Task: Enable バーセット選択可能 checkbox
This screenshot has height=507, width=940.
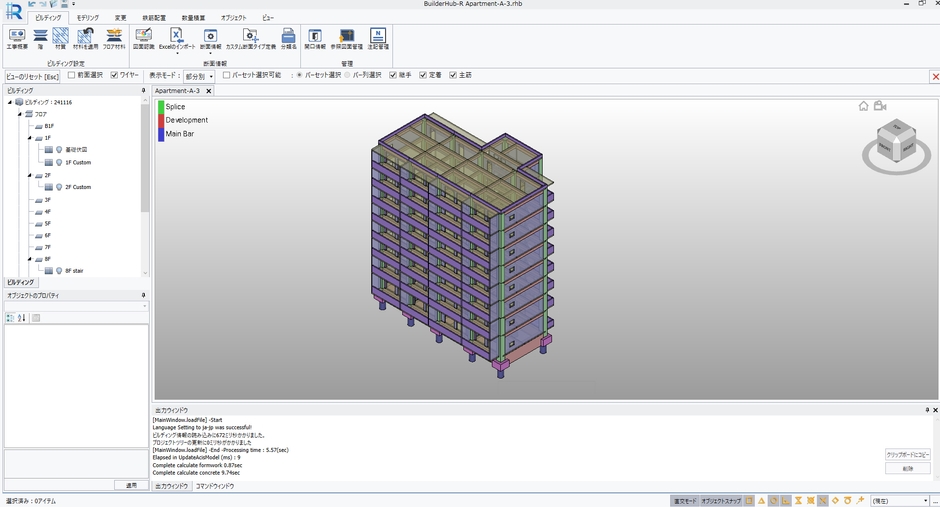Action: 226,76
